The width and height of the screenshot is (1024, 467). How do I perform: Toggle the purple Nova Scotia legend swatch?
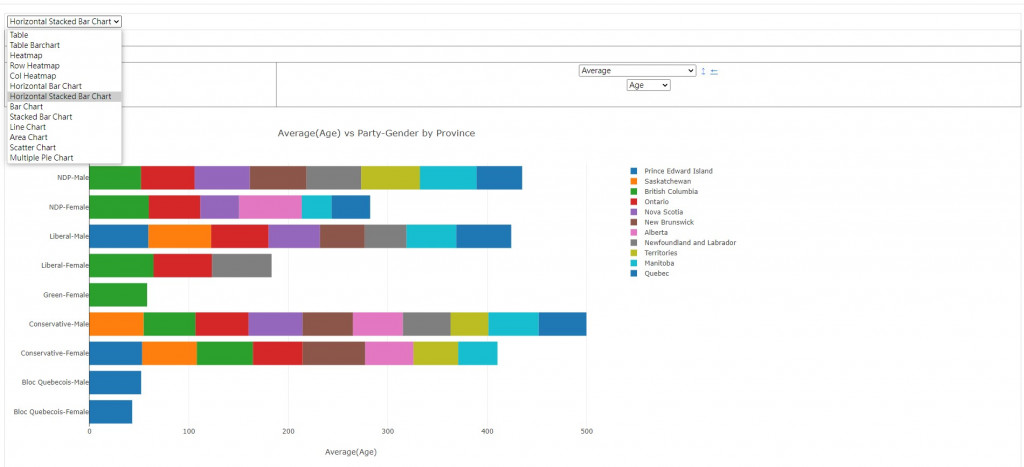coord(633,212)
